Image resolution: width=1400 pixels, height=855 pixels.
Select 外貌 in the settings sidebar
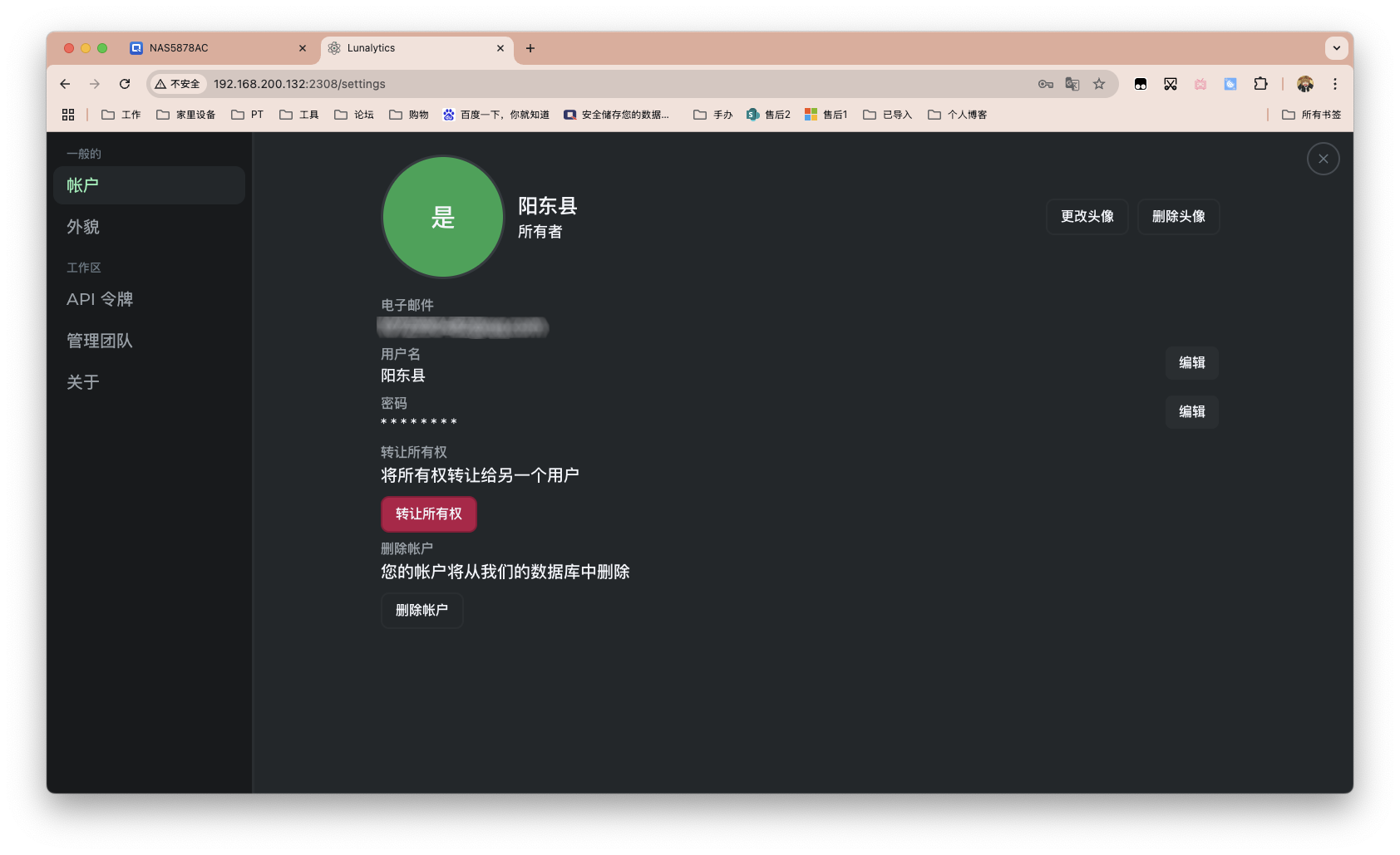click(x=83, y=226)
